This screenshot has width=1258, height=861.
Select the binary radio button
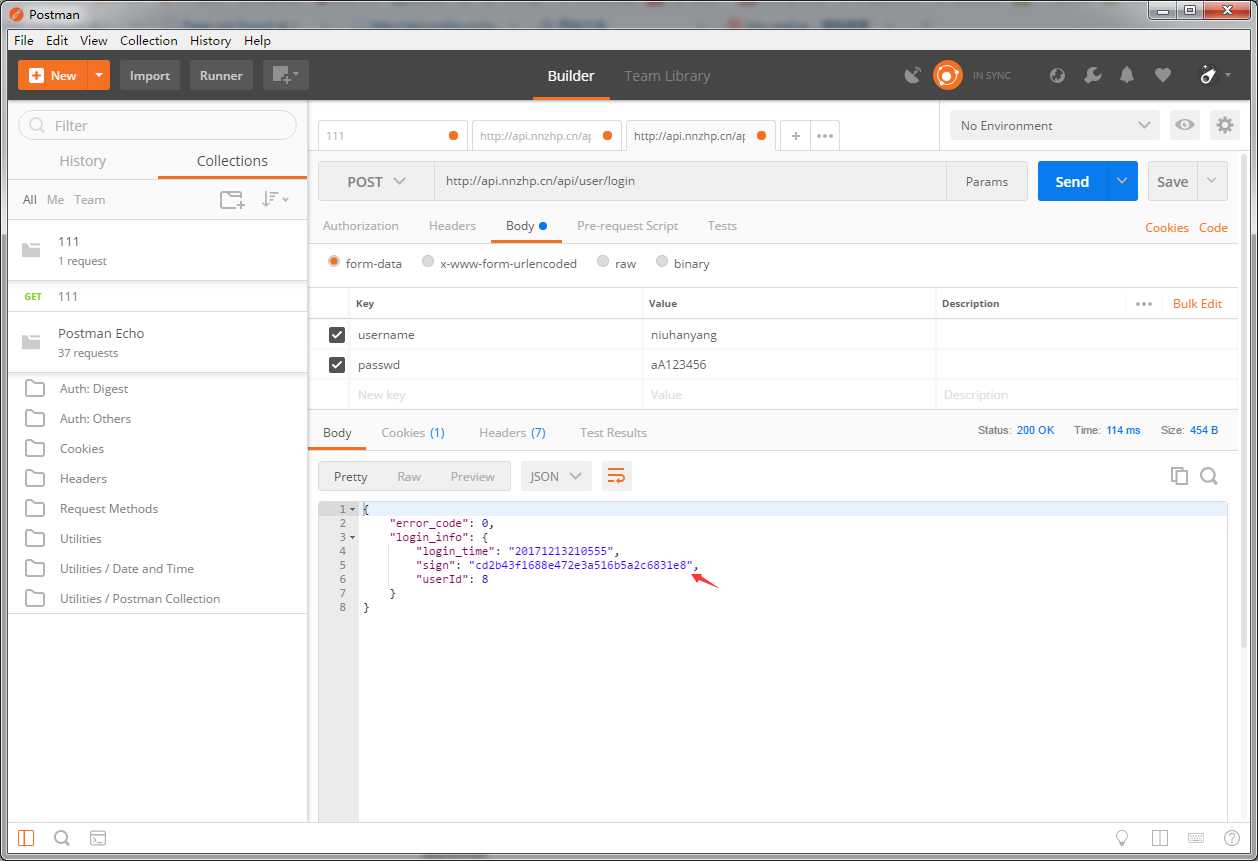(x=662, y=262)
